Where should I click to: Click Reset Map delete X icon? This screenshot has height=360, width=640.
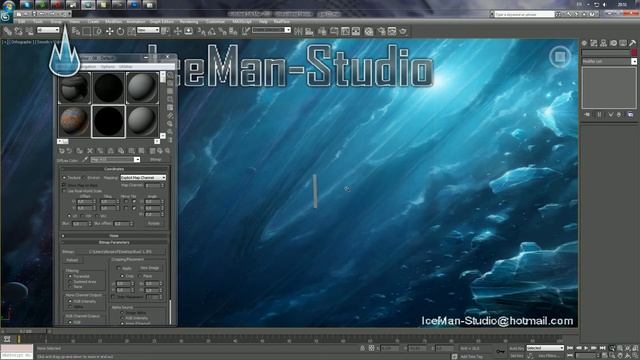tap(90, 151)
